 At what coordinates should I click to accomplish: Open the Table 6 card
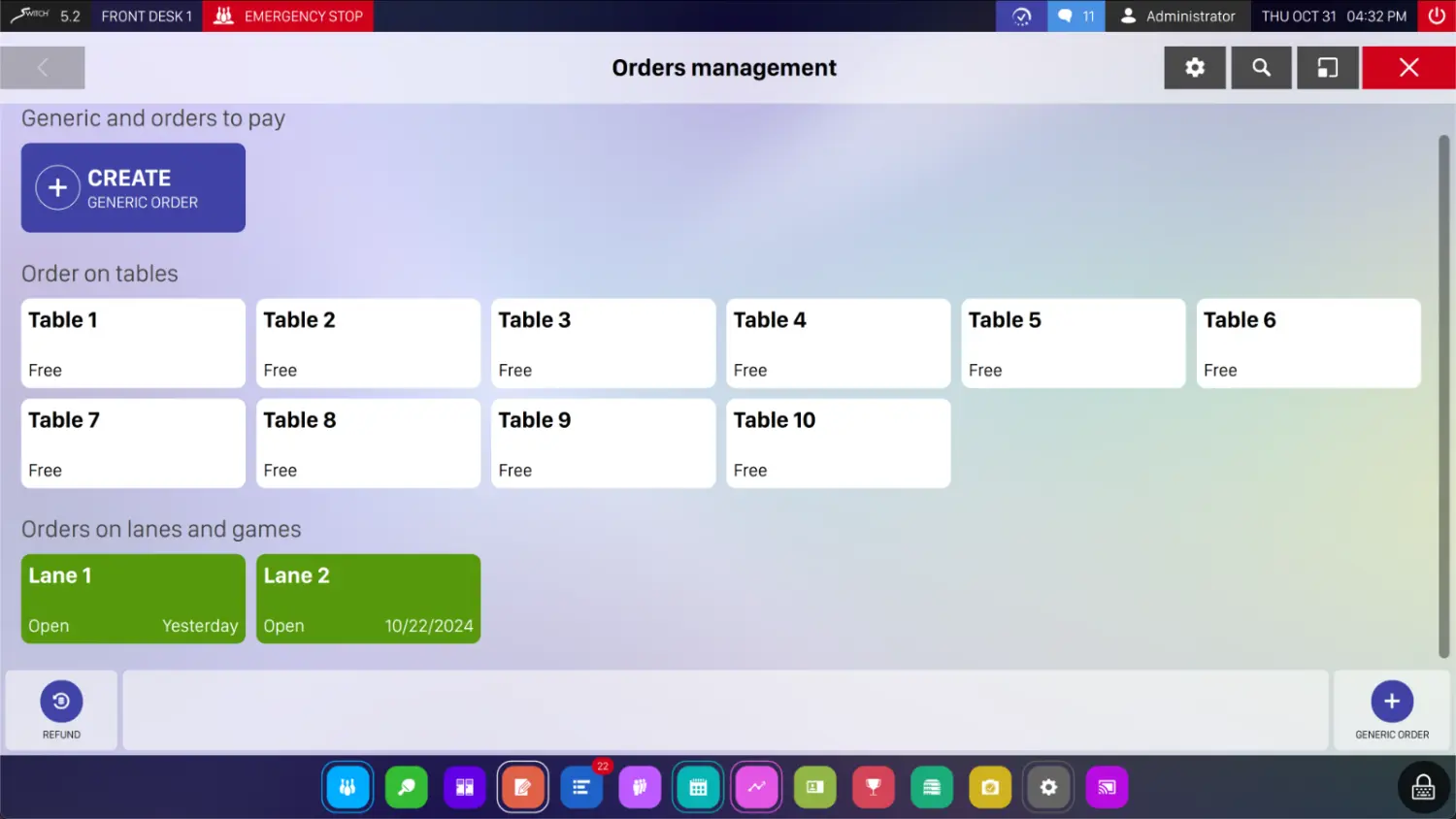point(1308,344)
